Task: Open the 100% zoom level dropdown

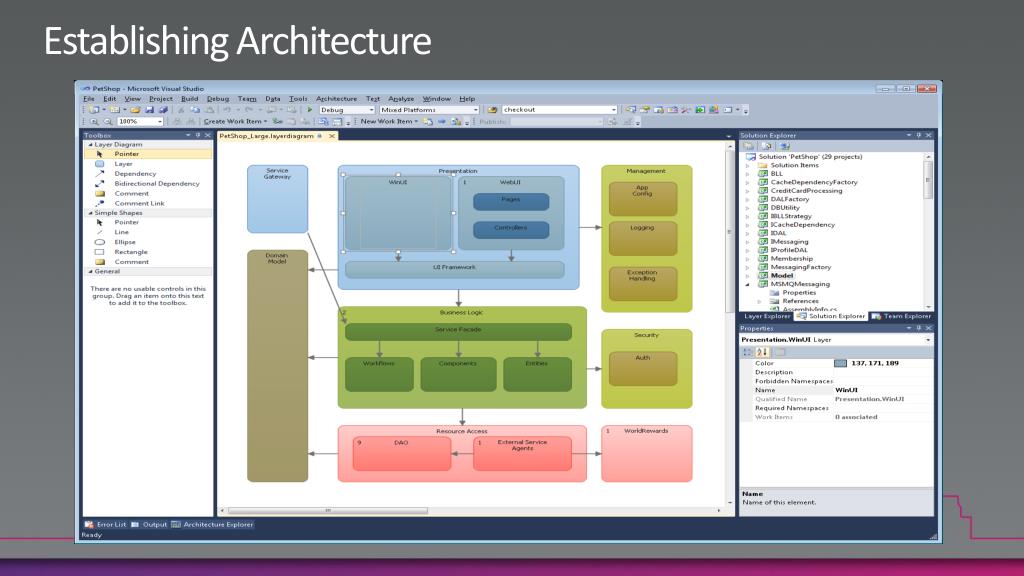Action: click(159, 121)
